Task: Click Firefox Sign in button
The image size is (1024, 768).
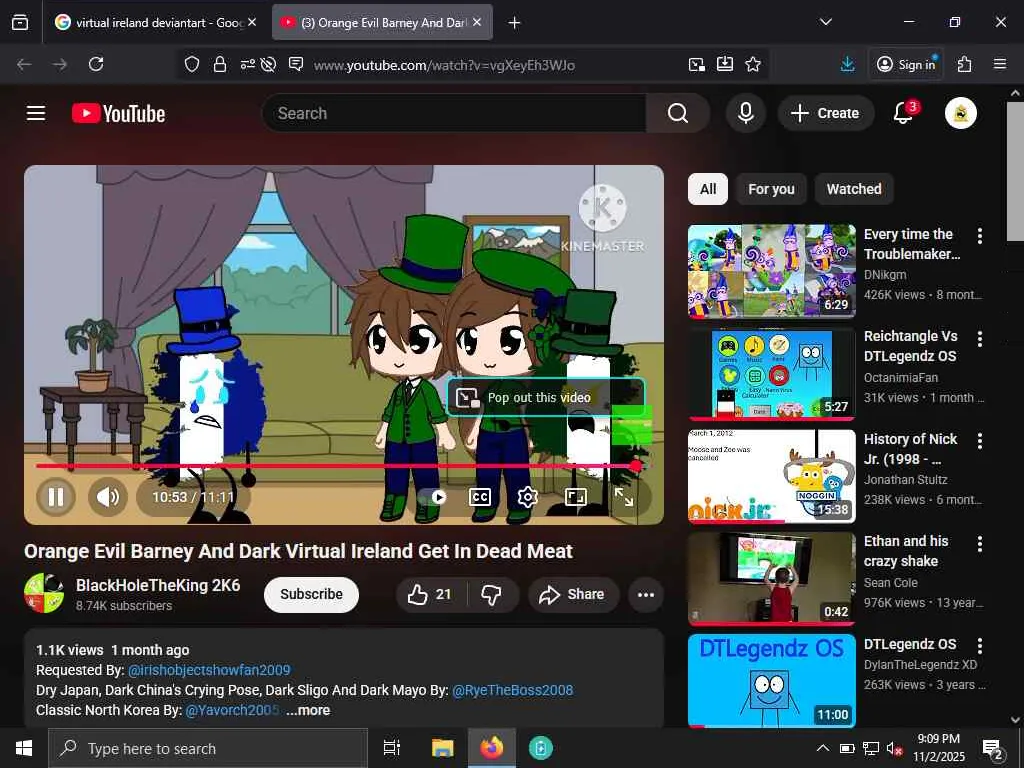Action: [x=906, y=64]
